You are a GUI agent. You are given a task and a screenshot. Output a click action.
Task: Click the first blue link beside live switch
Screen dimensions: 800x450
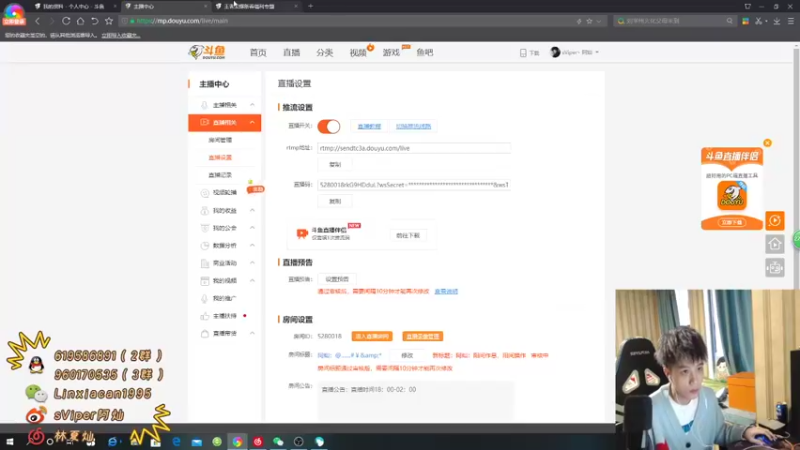[369, 126]
